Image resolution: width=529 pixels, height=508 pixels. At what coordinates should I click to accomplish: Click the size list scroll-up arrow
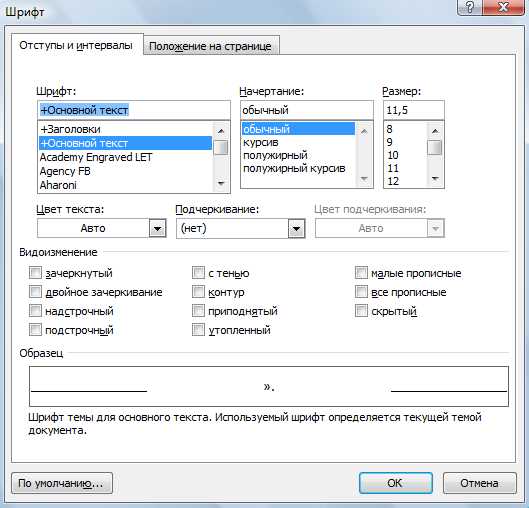point(435,131)
